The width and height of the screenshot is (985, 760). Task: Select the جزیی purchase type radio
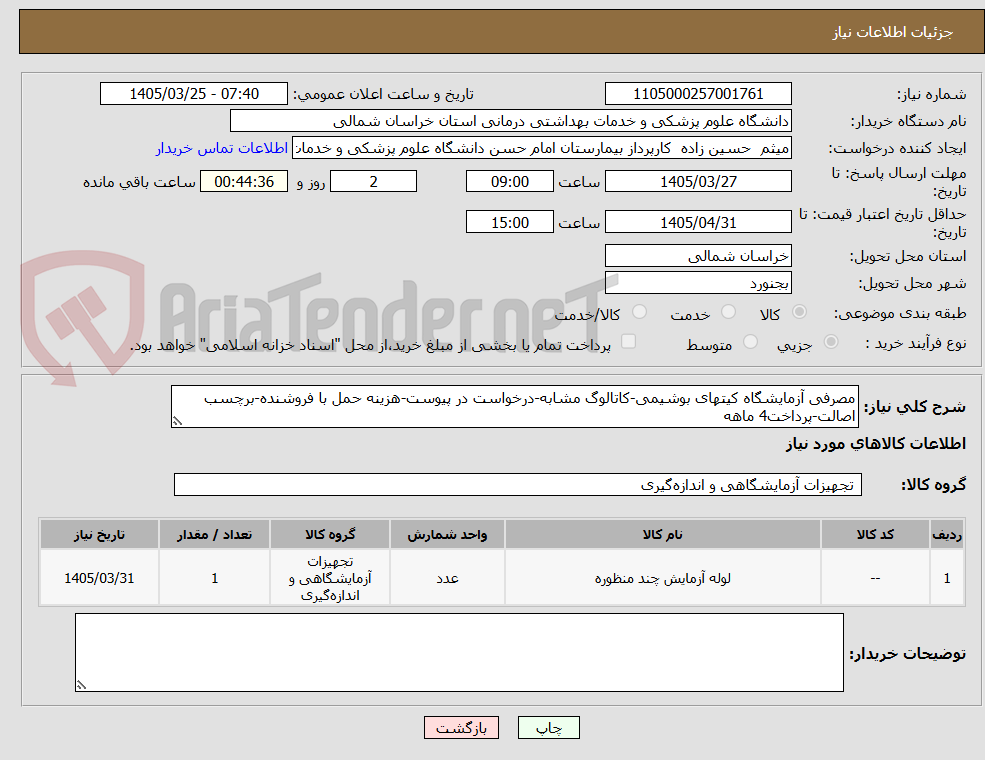click(x=830, y=342)
